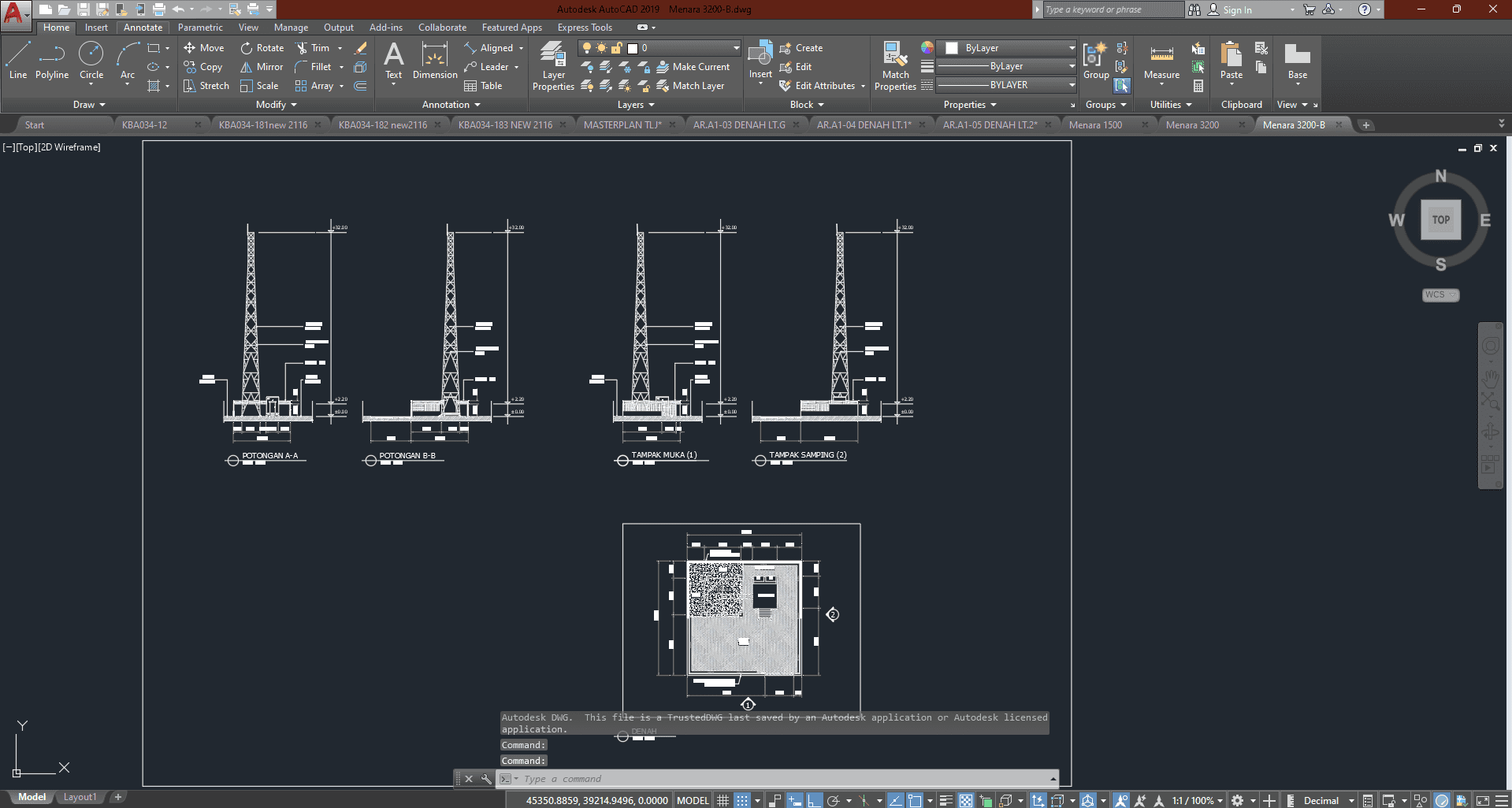Toggle Ortho mode in status bar

click(x=814, y=800)
